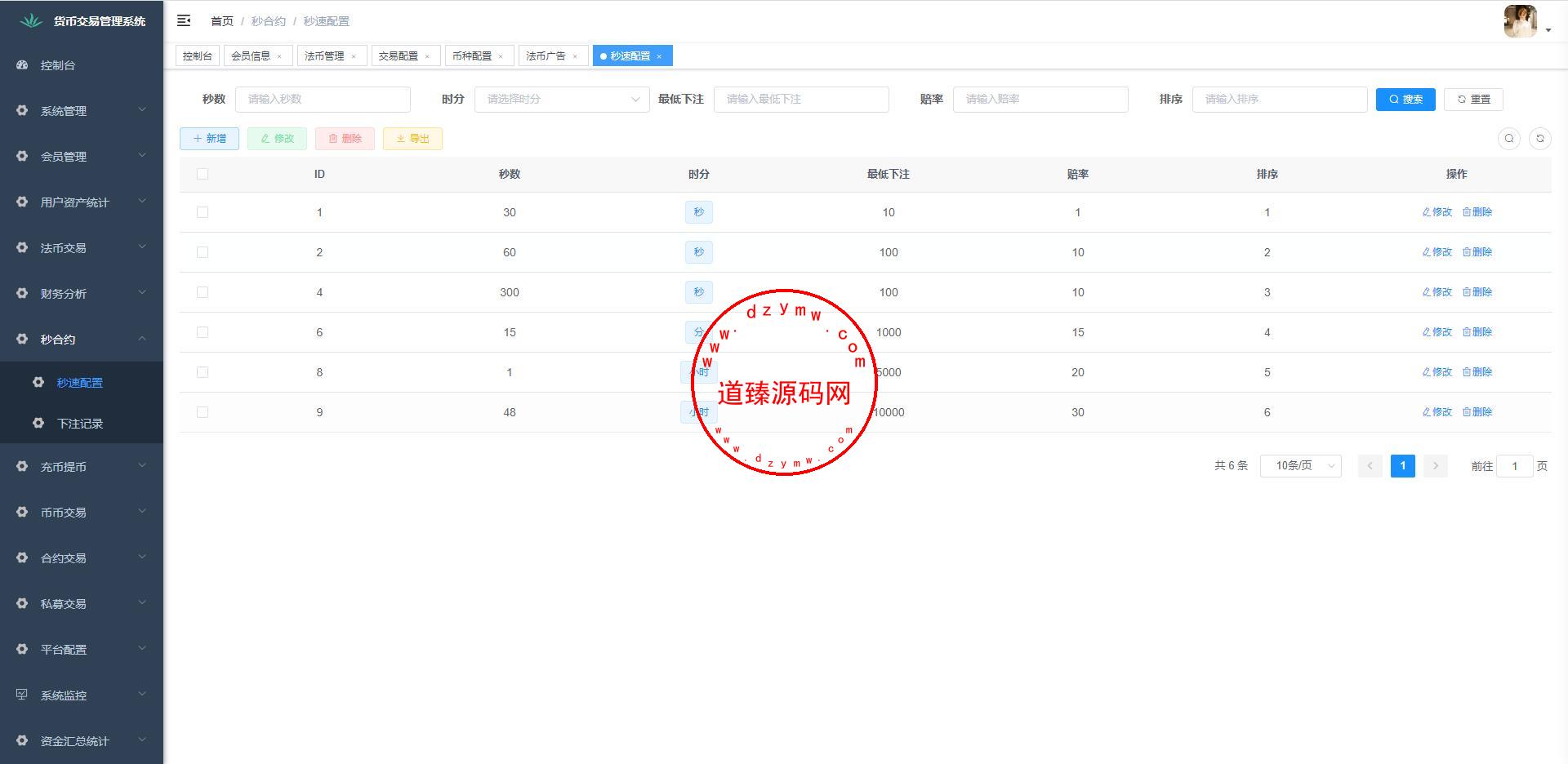Focus the 秒数 input field
This screenshot has height=764, width=1568.
click(323, 99)
